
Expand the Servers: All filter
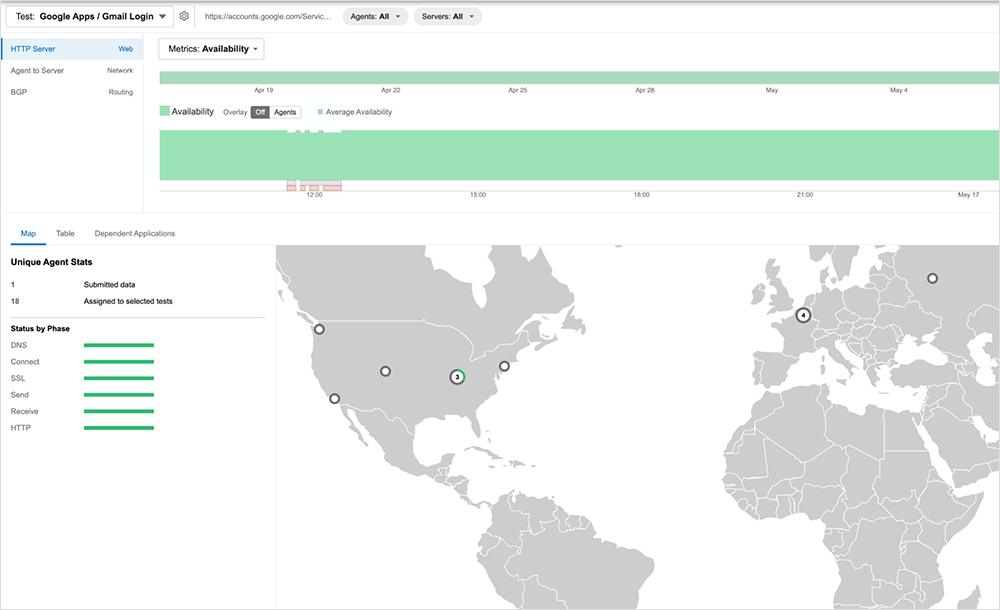pyautogui.click(x=447, y=16)
